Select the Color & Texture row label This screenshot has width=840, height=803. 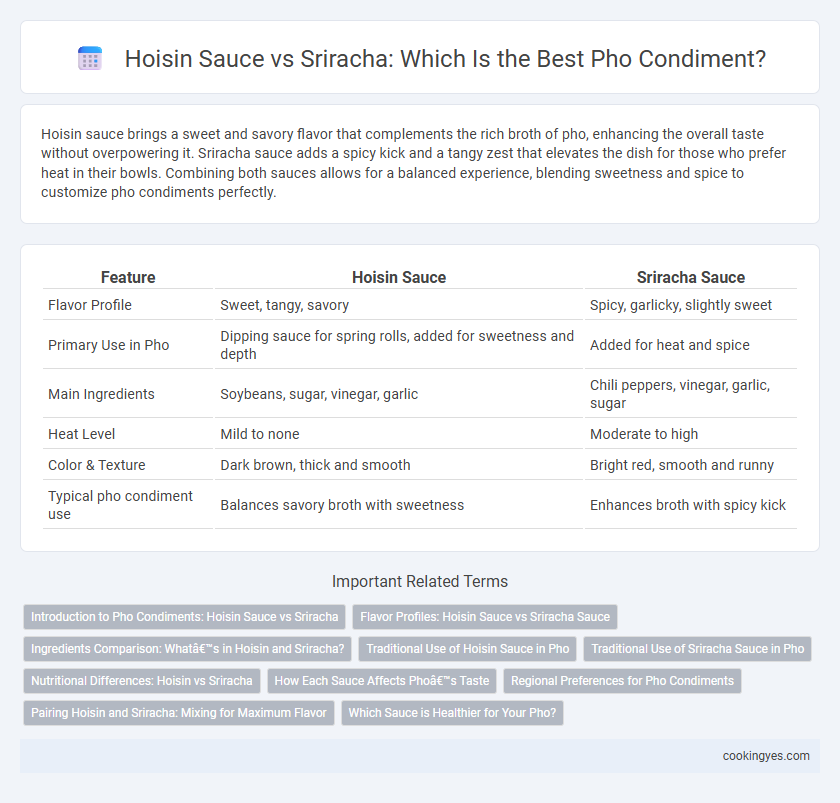[96, 465]
